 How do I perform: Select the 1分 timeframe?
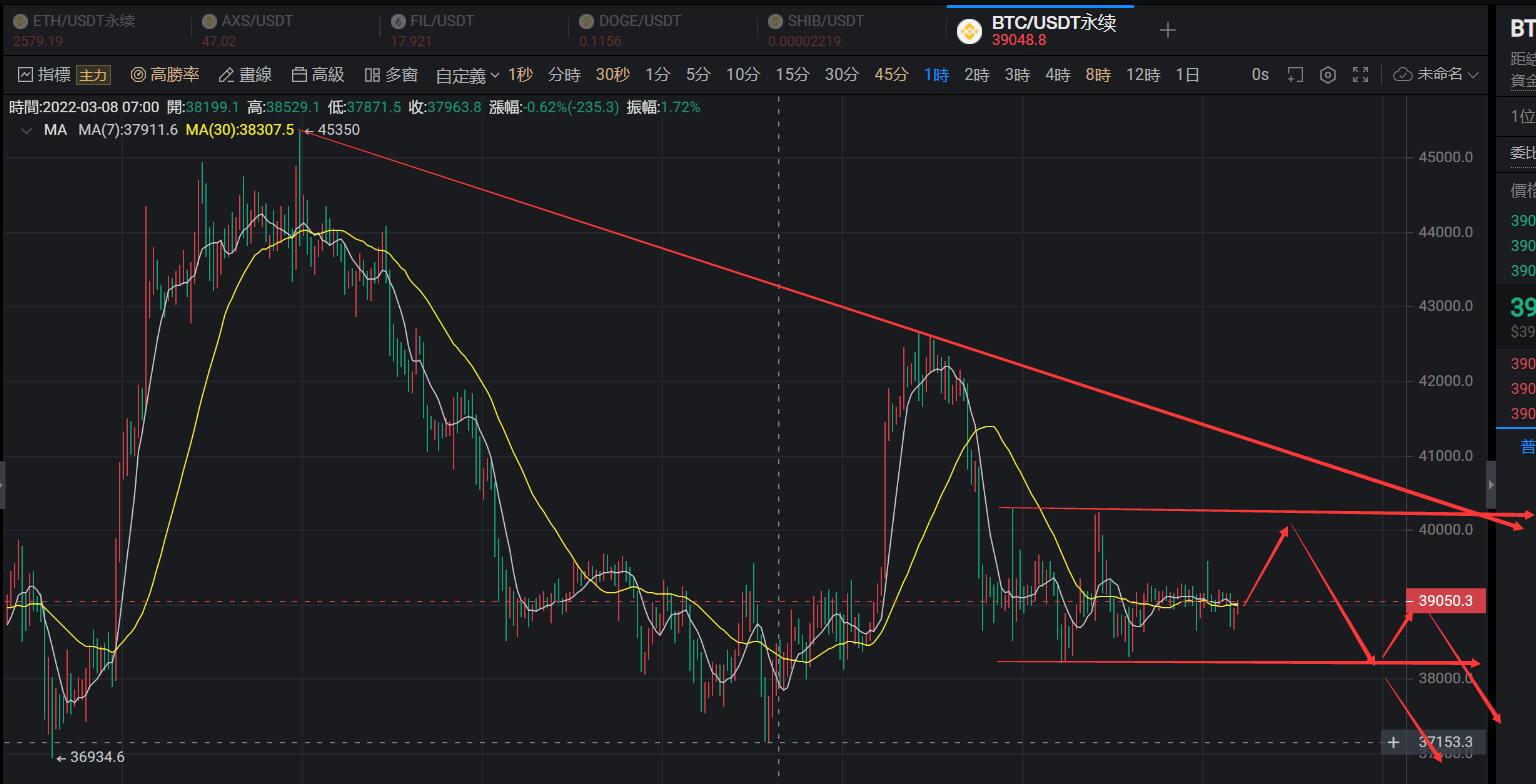657,75
